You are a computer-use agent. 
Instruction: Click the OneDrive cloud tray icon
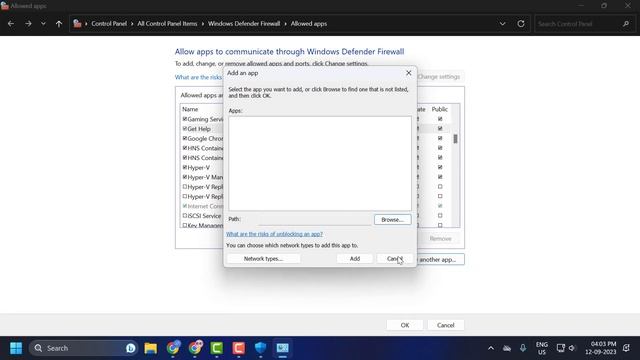[507, 348]
